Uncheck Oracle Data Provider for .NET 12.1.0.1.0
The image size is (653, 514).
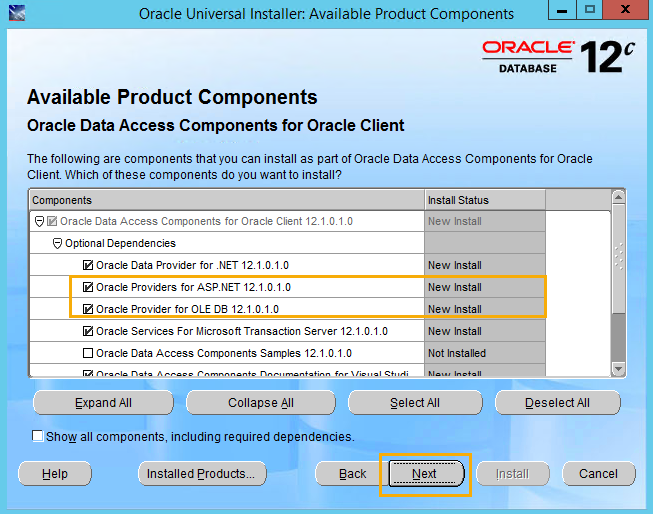(x=88, y=265)
